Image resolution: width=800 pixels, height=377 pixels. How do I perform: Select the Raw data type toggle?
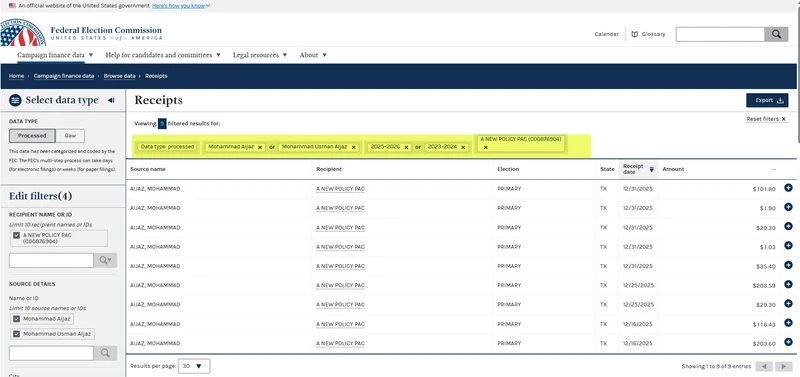(70, 136)
